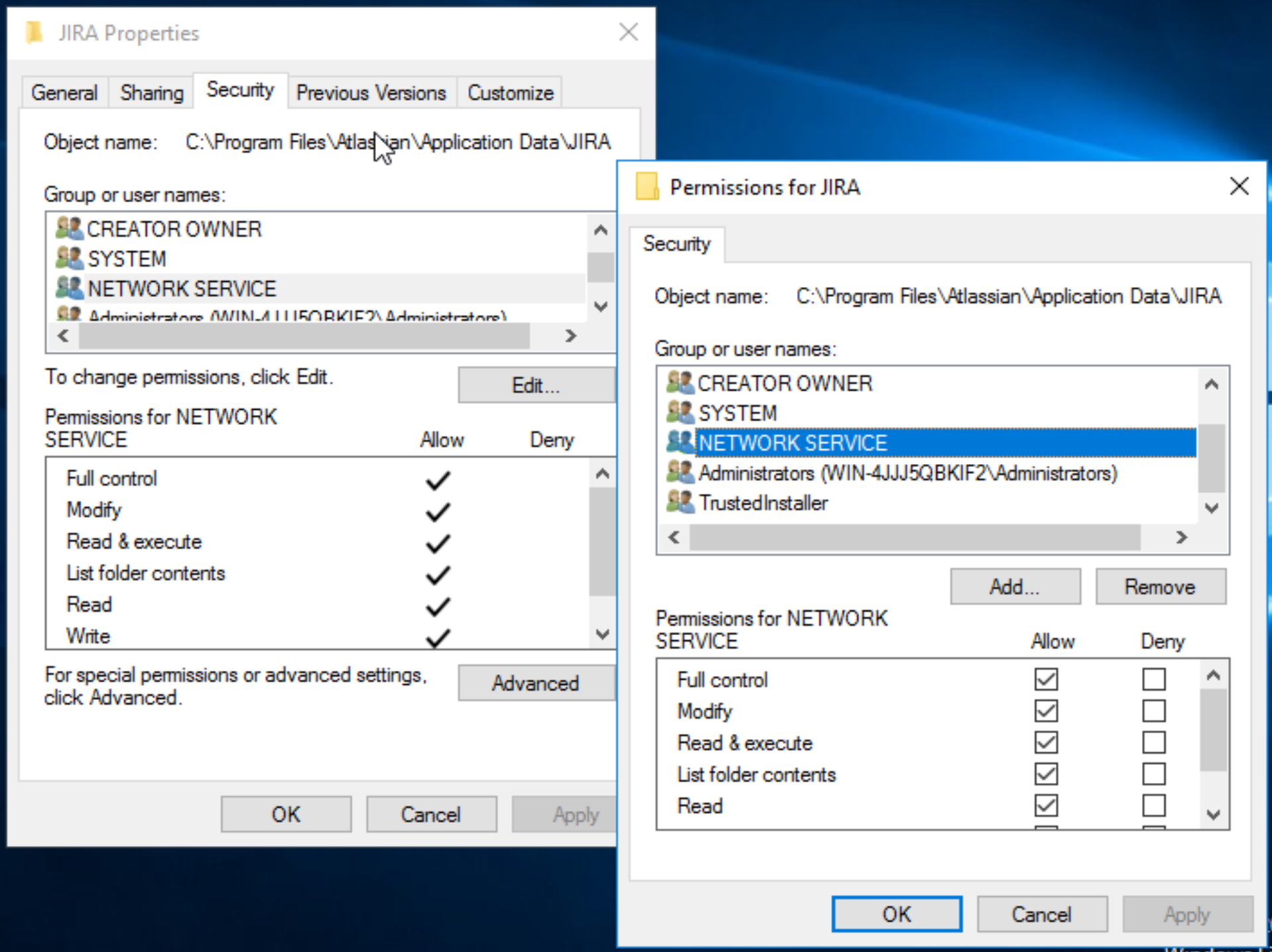
Task: Click left arrow of Permissions dialog horizontal scrollbar
Action: pos(674,537)
